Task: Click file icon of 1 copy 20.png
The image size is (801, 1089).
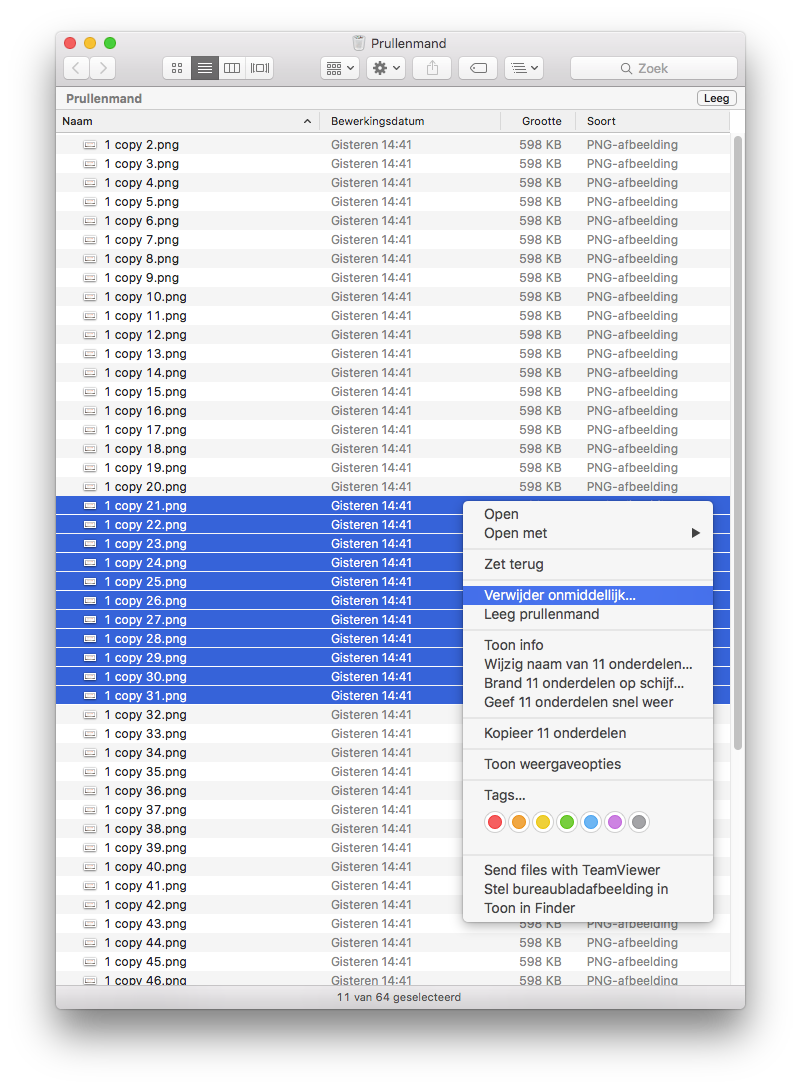Action: click(90, 487)
